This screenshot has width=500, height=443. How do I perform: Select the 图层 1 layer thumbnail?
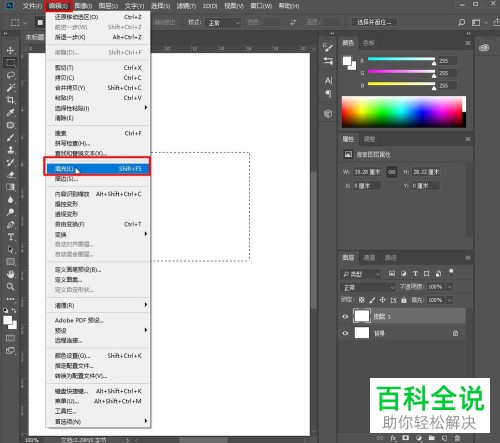click(362, 316)
